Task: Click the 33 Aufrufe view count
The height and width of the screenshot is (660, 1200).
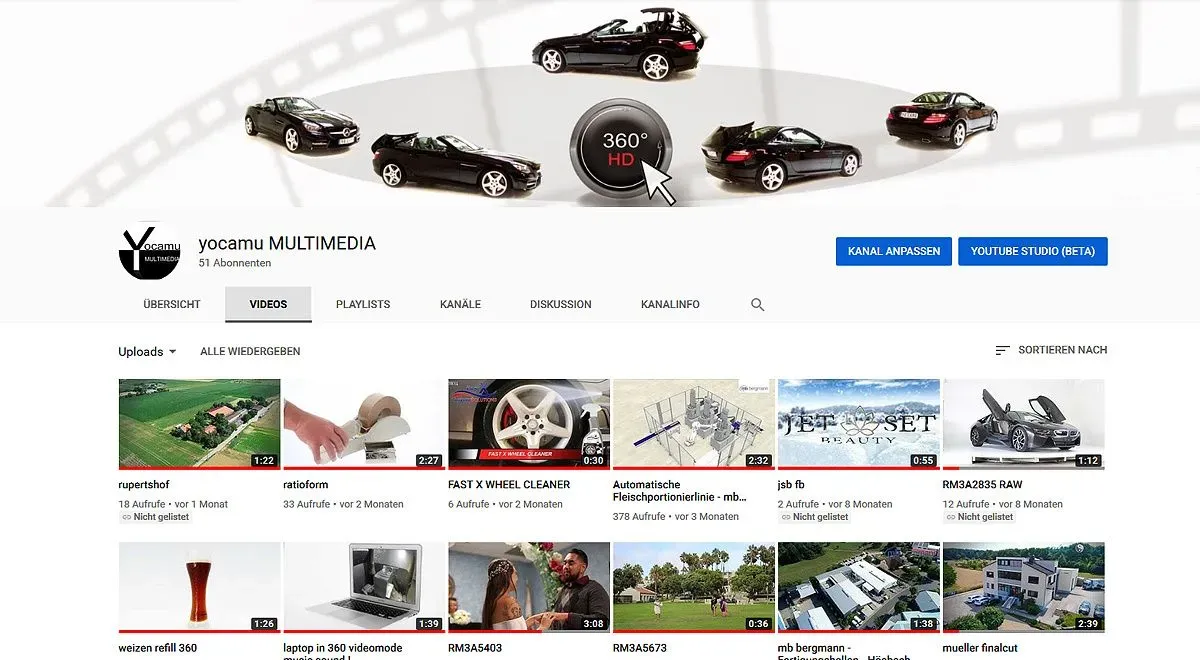Action: (307, 505)
